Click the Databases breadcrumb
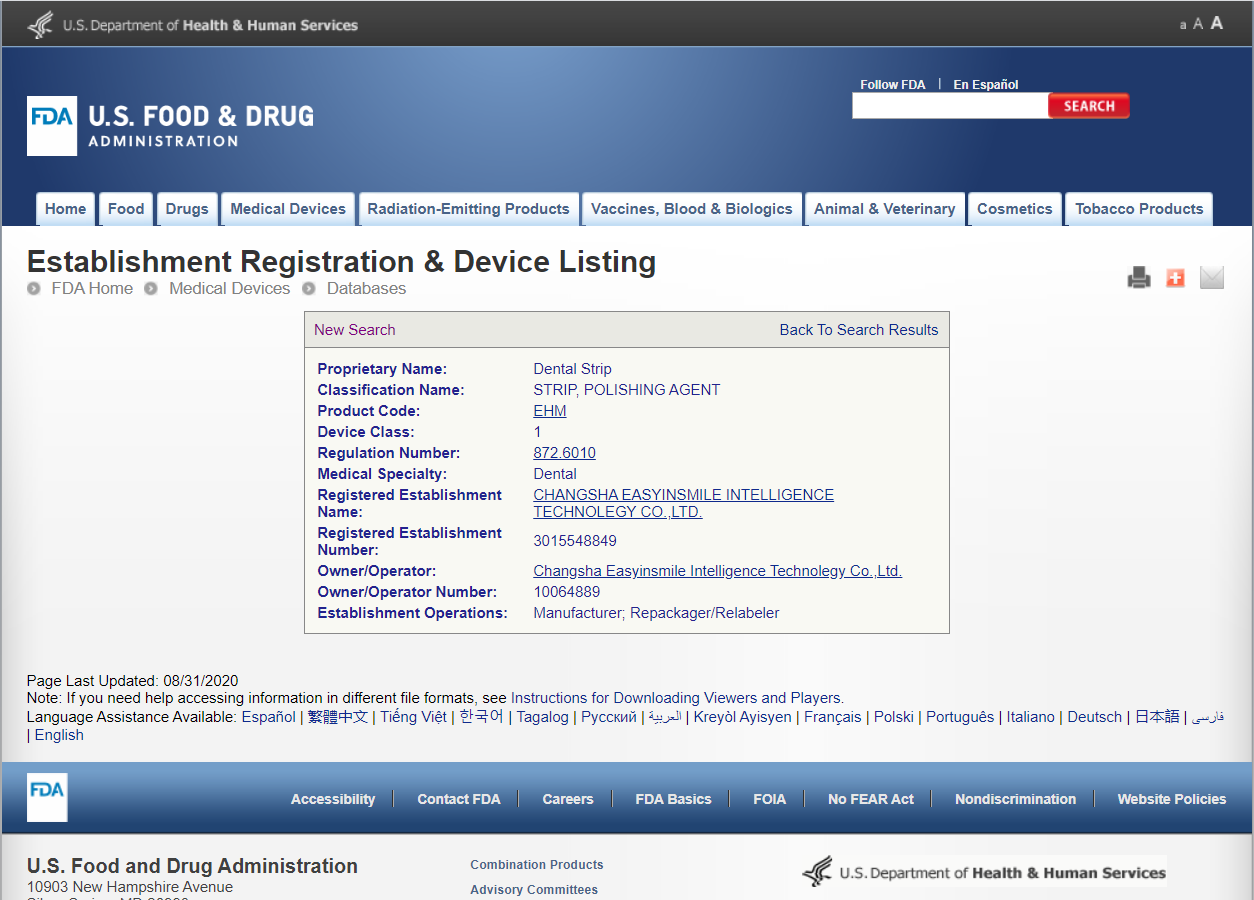 366,288
